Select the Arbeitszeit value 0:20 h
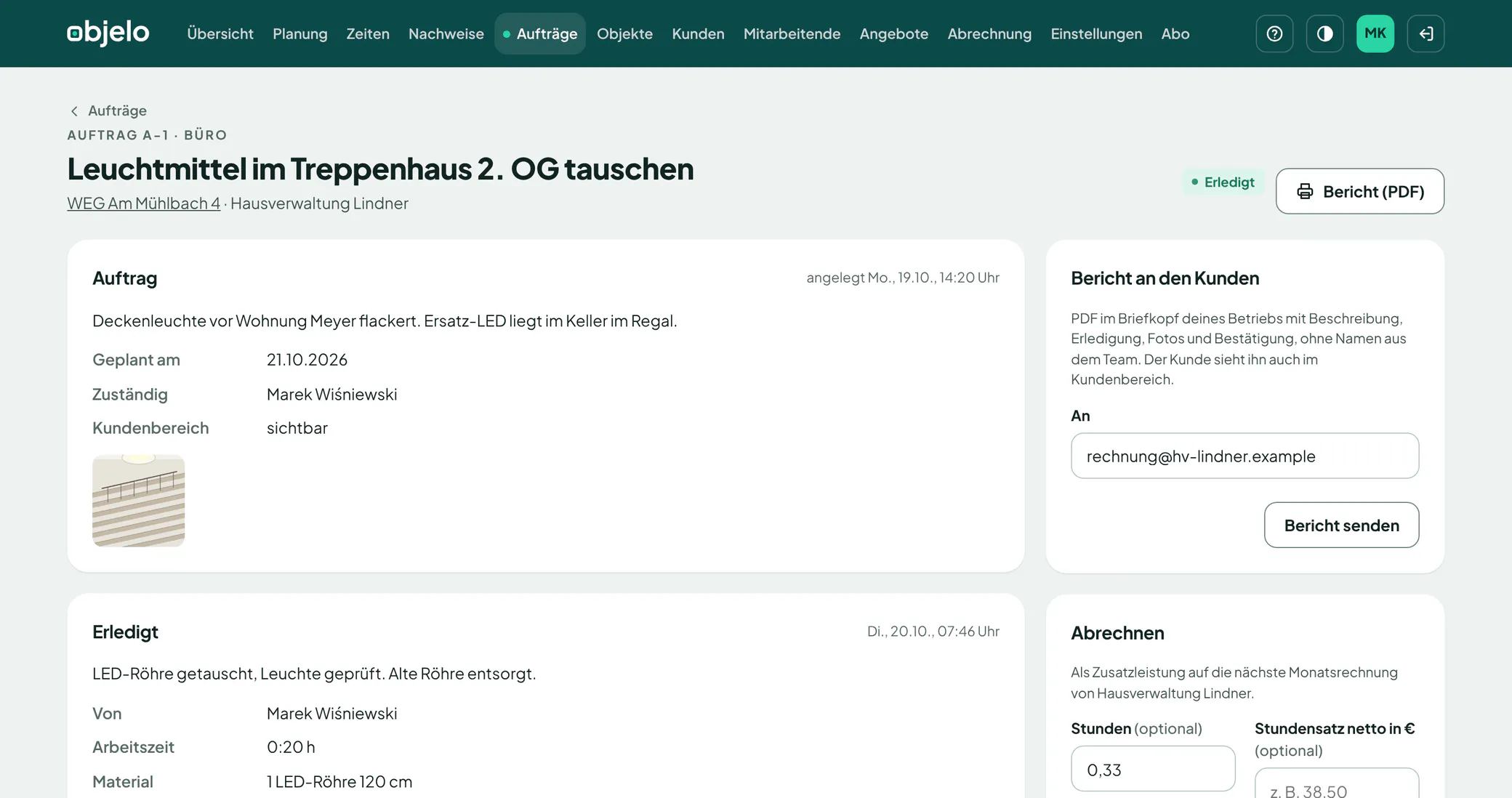 coord(291,747)
